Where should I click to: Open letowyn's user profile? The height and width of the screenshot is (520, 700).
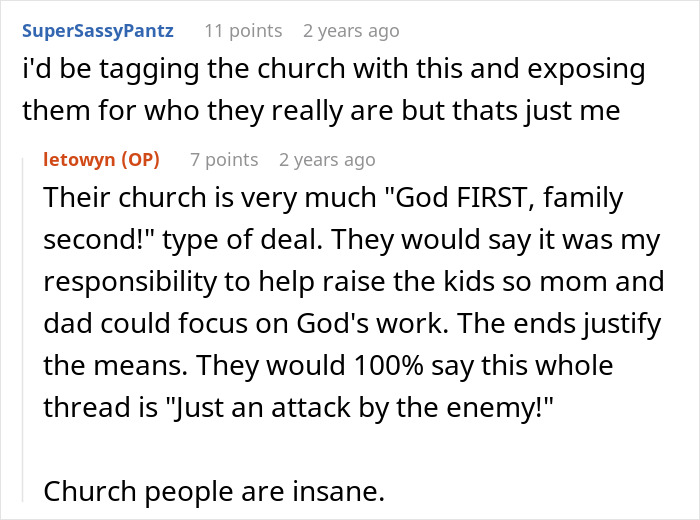(79, 160)
